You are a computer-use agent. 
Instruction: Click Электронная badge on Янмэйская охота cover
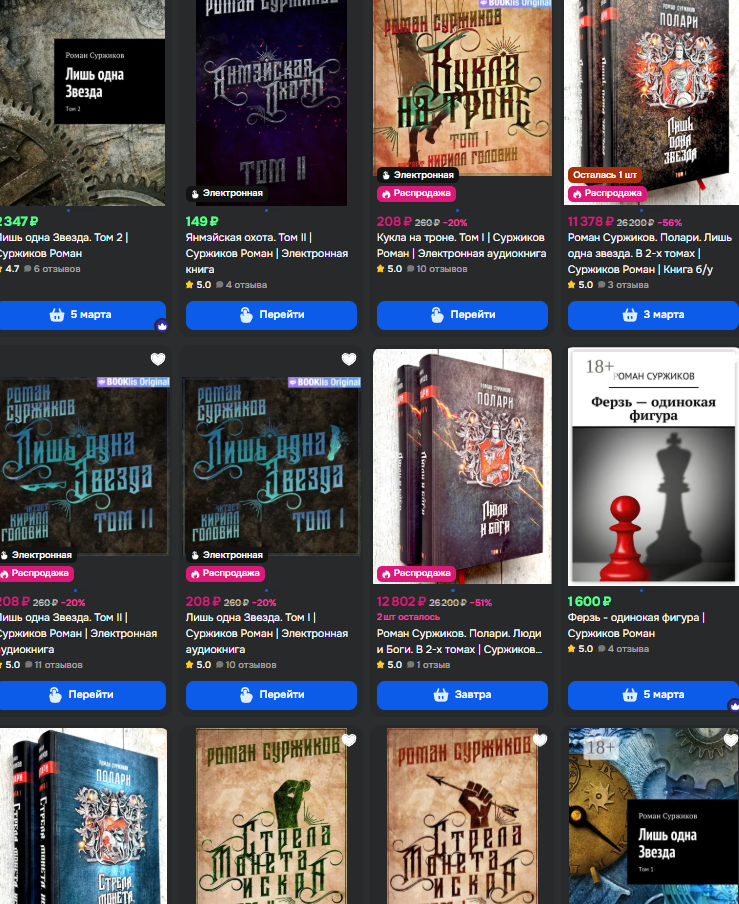(x=227, y=193)
